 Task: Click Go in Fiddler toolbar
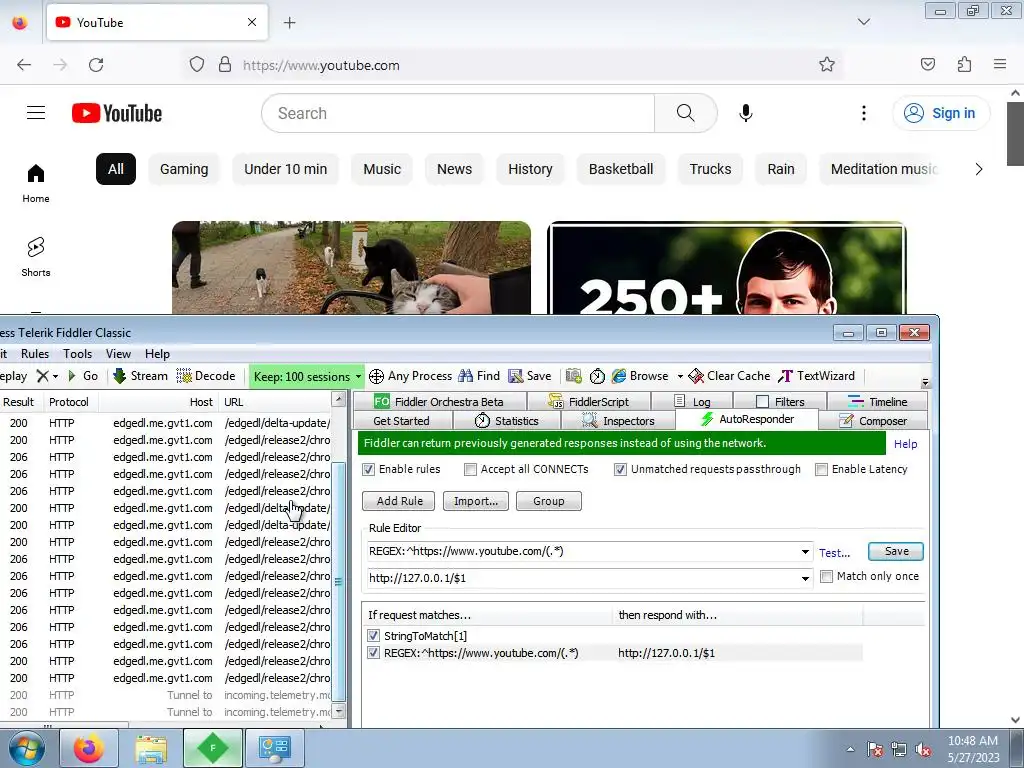[x=83, y=376]
